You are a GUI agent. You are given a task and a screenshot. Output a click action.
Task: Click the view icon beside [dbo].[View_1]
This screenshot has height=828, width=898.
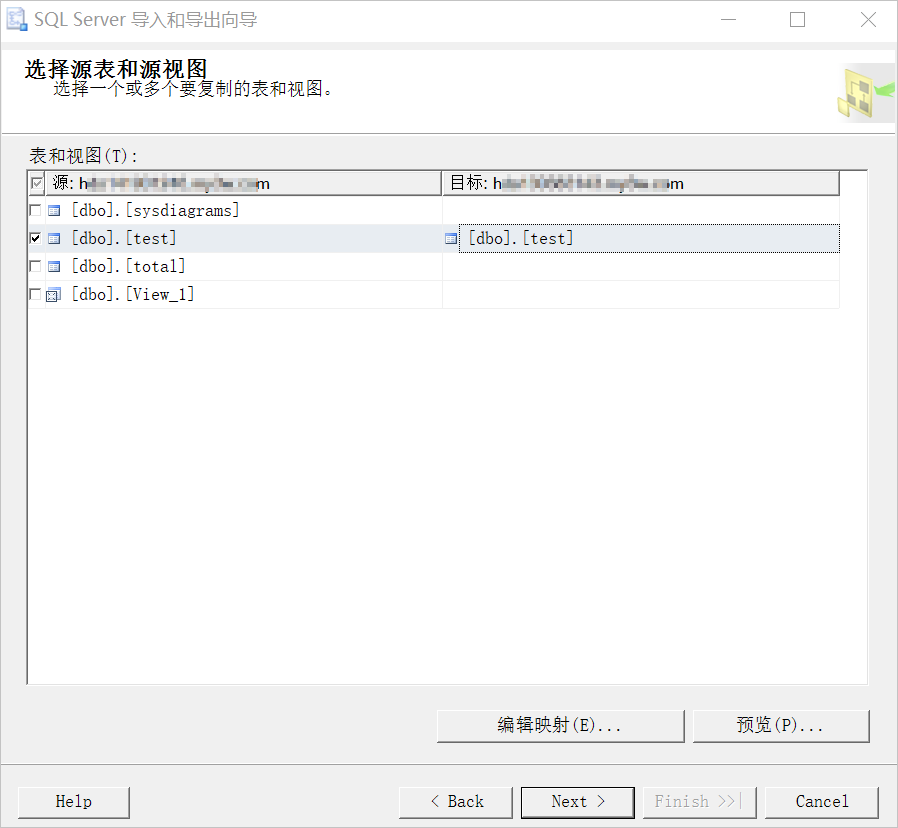(x=53, y=295)
